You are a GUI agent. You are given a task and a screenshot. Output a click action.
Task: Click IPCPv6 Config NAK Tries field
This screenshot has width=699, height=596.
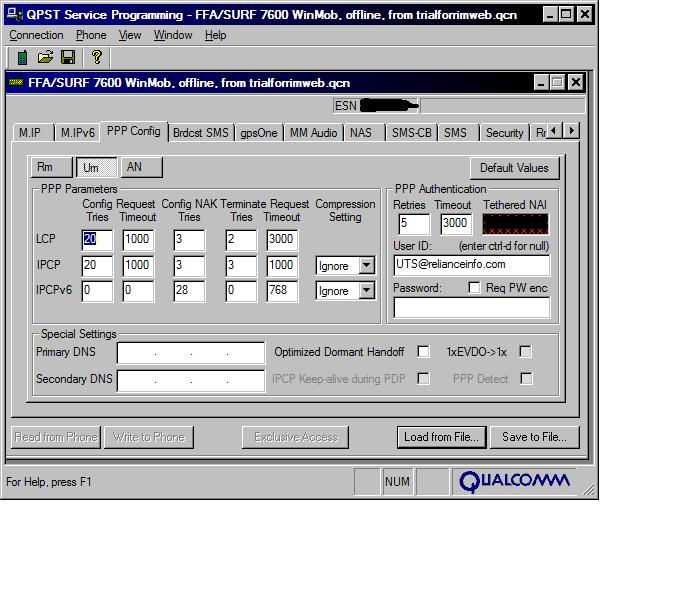[189, 291]
